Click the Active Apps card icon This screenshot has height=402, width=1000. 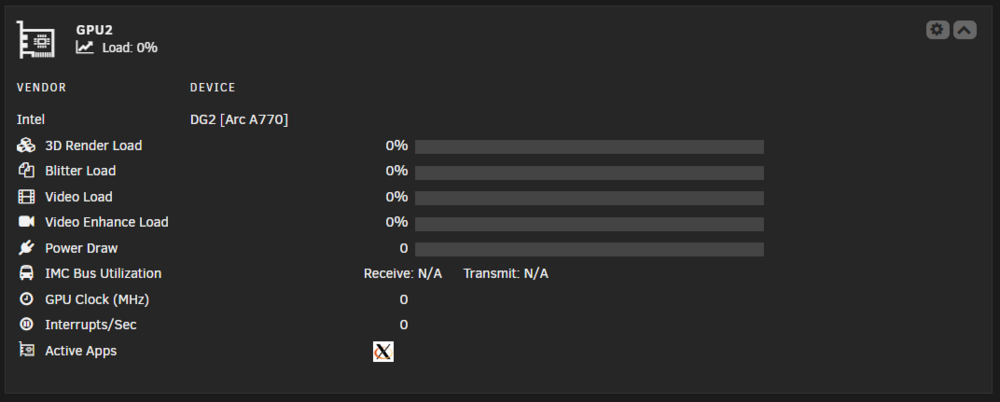26,350
